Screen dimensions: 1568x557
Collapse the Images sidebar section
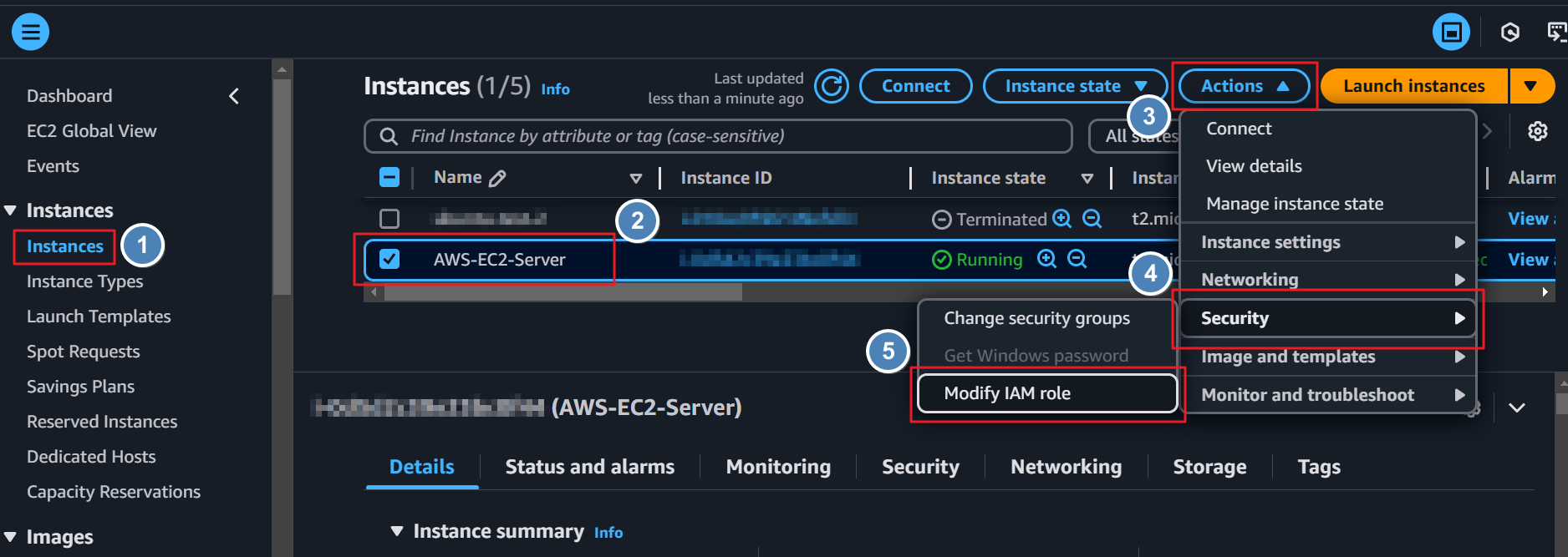pos(11,537)
